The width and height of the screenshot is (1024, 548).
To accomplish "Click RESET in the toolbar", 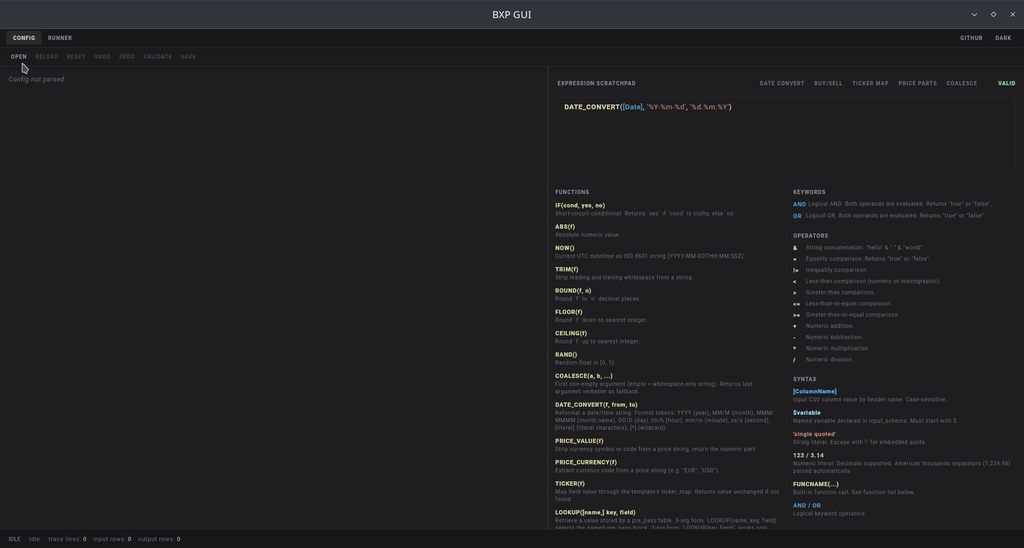I will pos(76,57).
